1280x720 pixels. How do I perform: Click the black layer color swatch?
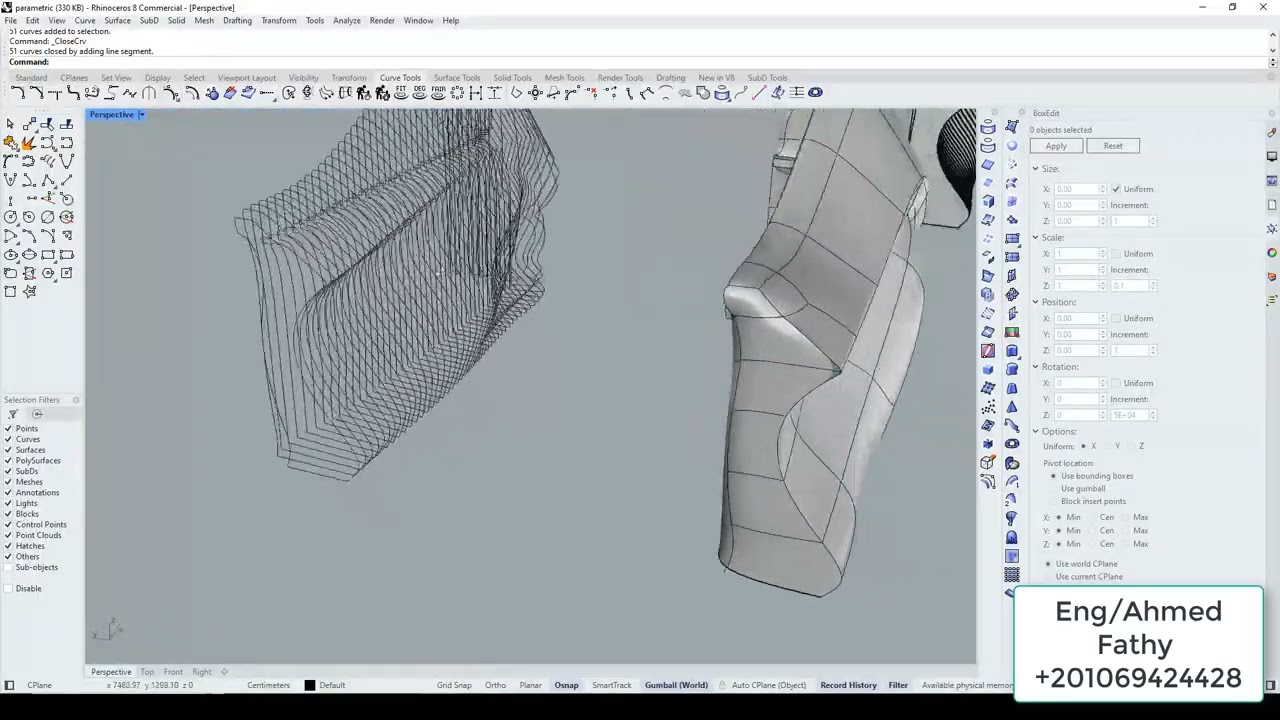click(x=309, y=685)
